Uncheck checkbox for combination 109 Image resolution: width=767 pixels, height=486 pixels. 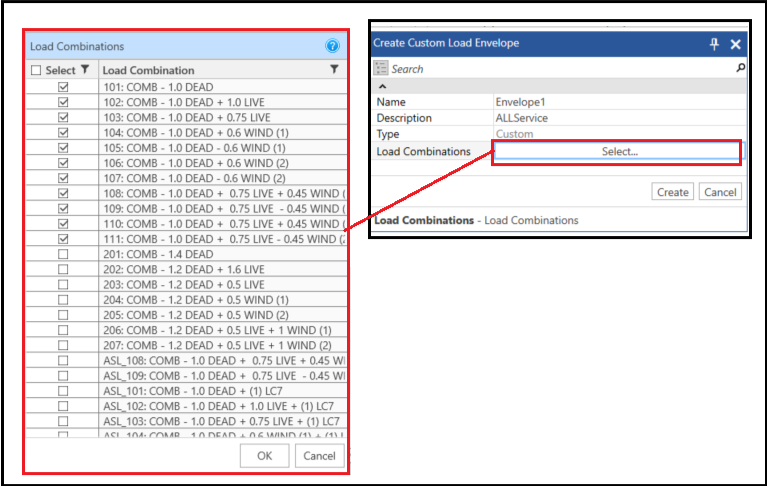(63, 208)
